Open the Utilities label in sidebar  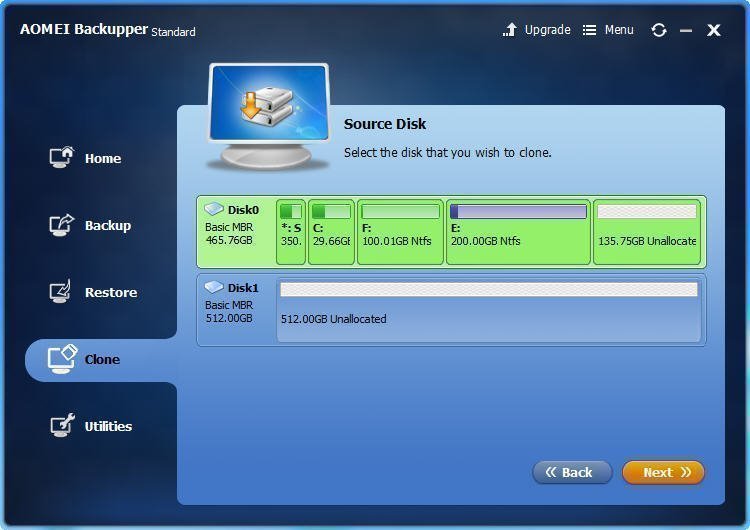[108, 426]
